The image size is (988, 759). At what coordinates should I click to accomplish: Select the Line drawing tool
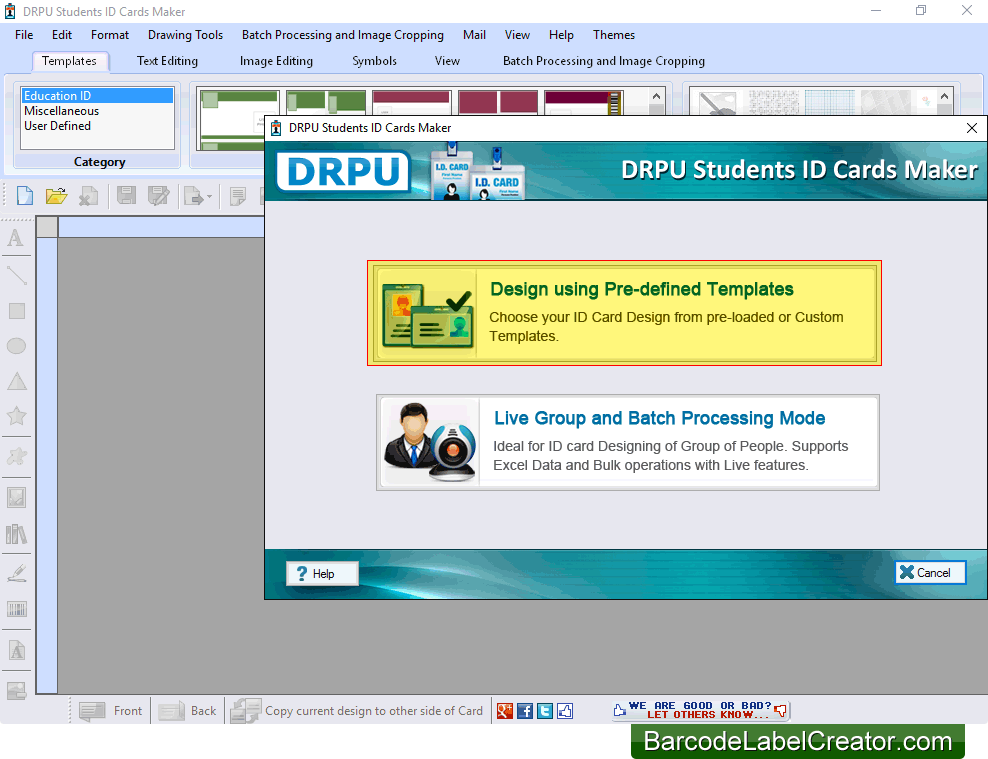click(16, 275)
